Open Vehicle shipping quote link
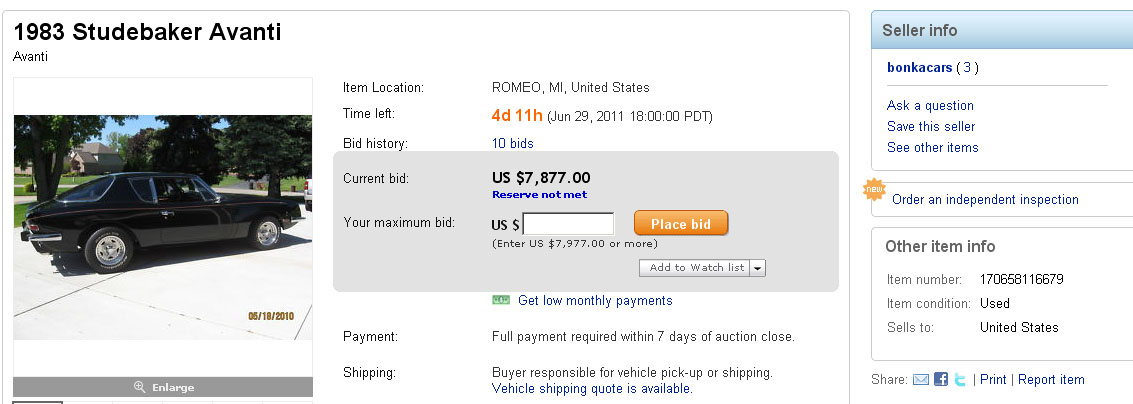The image size is (1133, 404). (592, 388)
